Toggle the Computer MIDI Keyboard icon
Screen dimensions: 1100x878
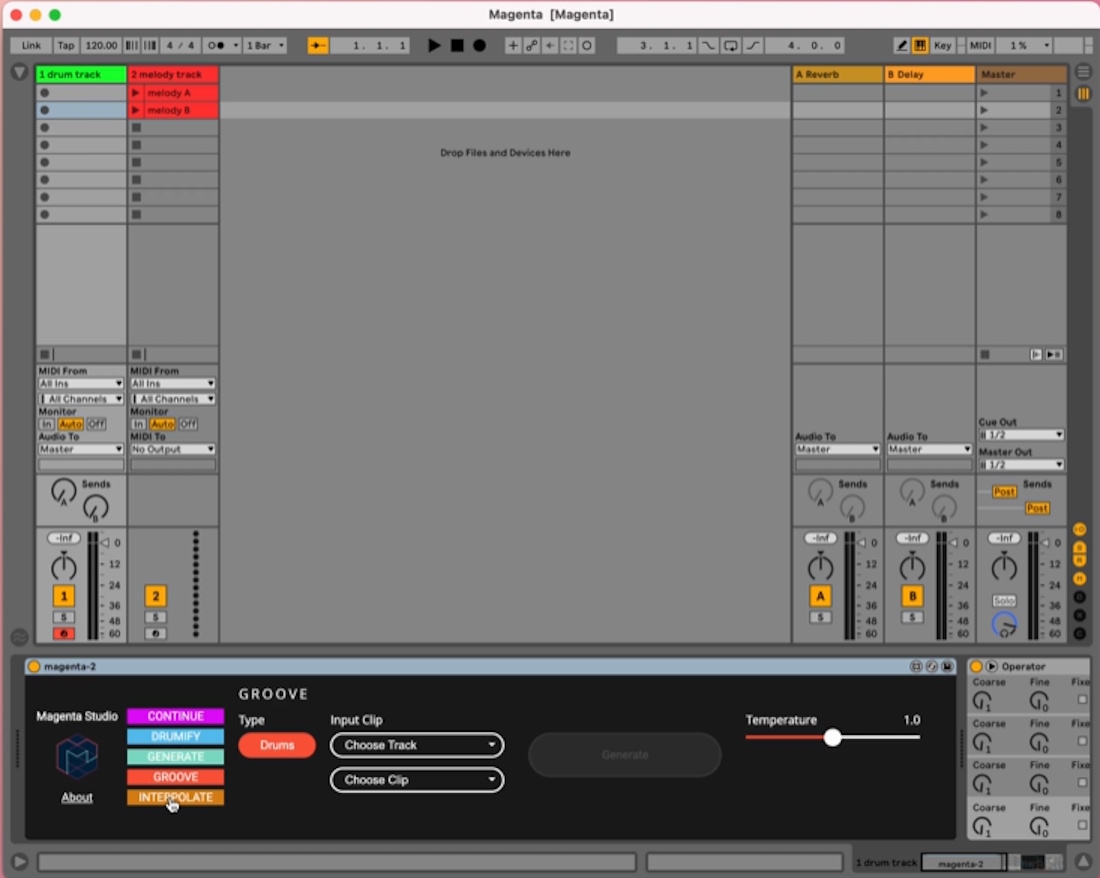click(x=920, y=46)
